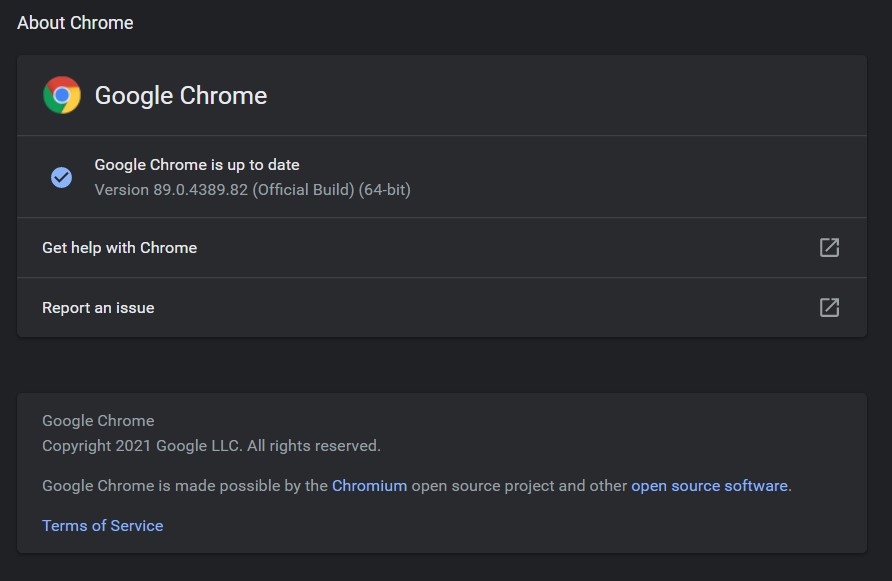Follow the open source software link
The height and width of the screenshot is (581, 892).
click(x=709, y=485)
